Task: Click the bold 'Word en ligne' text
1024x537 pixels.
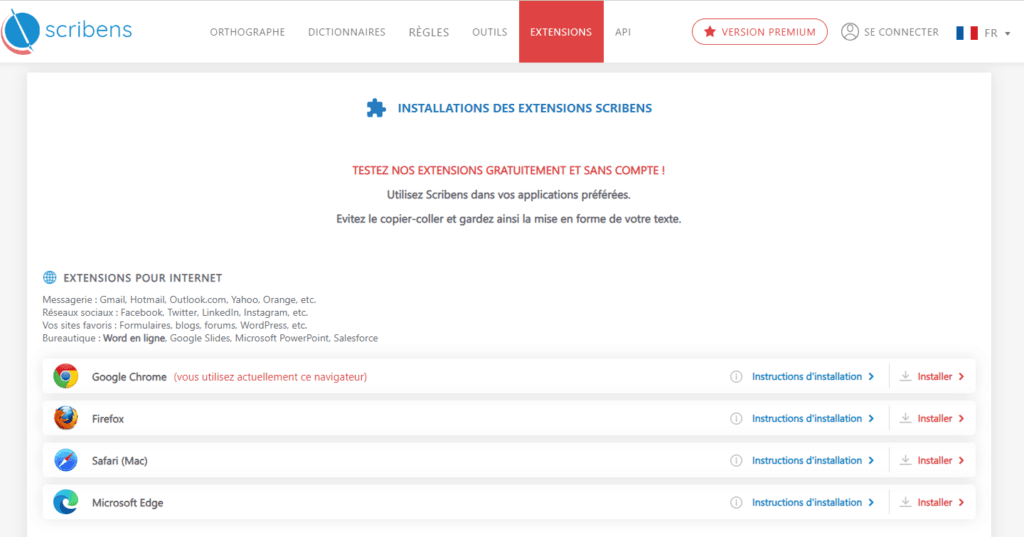Action: click(x=134, y=338)
